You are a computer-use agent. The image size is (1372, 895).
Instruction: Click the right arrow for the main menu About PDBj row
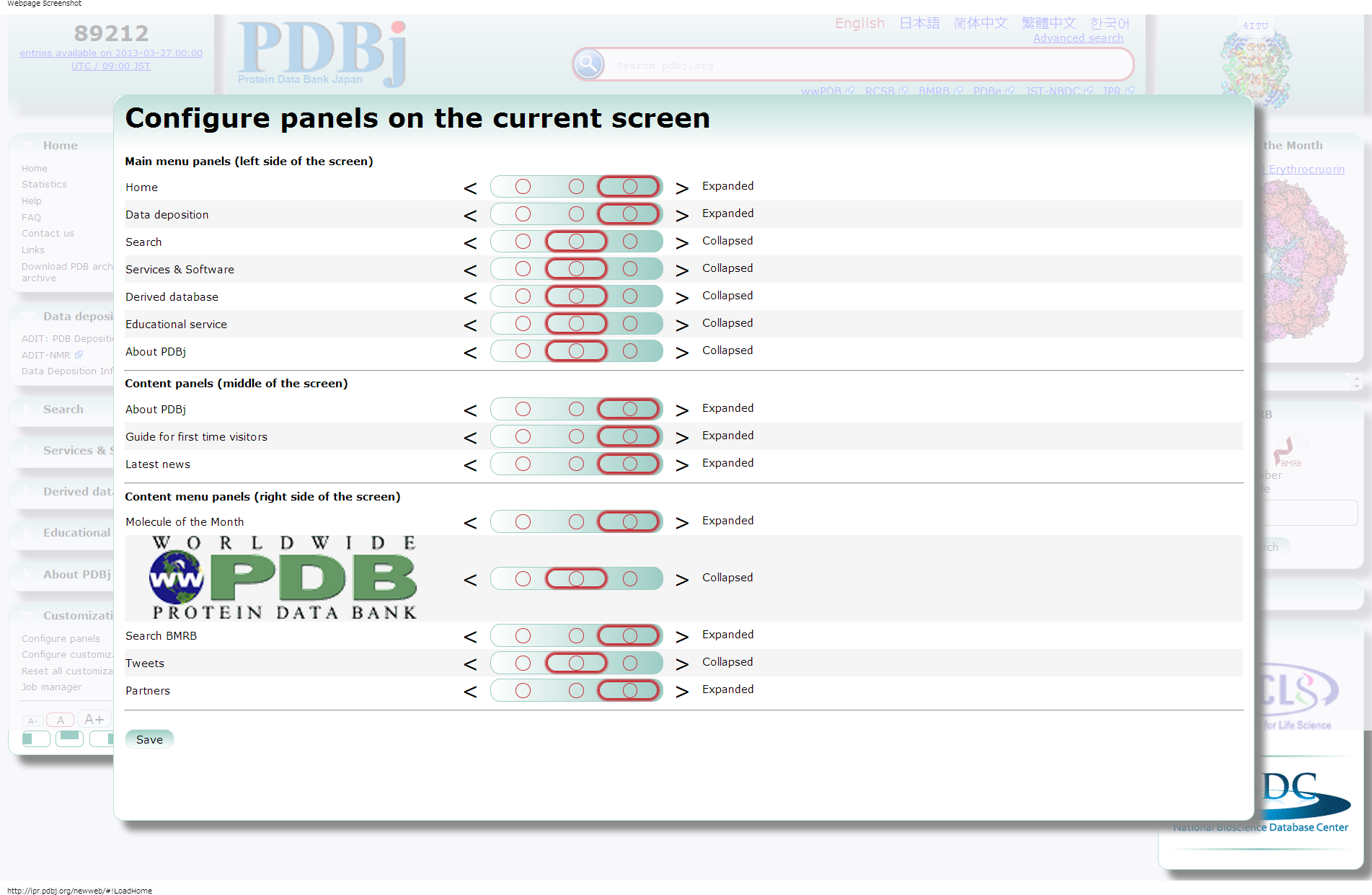pyautogui.click(x=682, y=353)
